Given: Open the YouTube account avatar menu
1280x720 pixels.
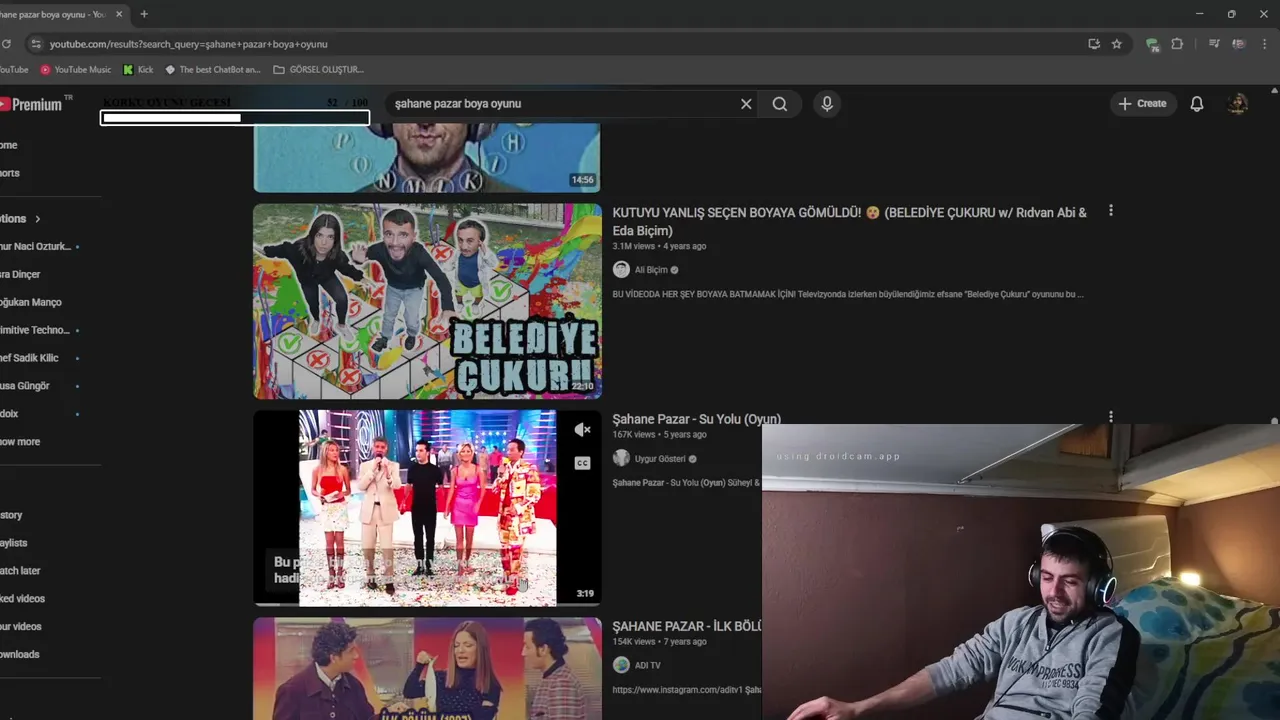Looking at the screenshot, I should click(x=1238, y=104).
